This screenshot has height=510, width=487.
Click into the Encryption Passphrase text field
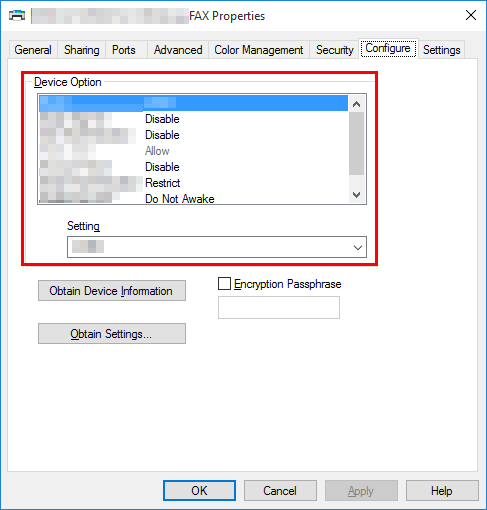pos(279,307)
